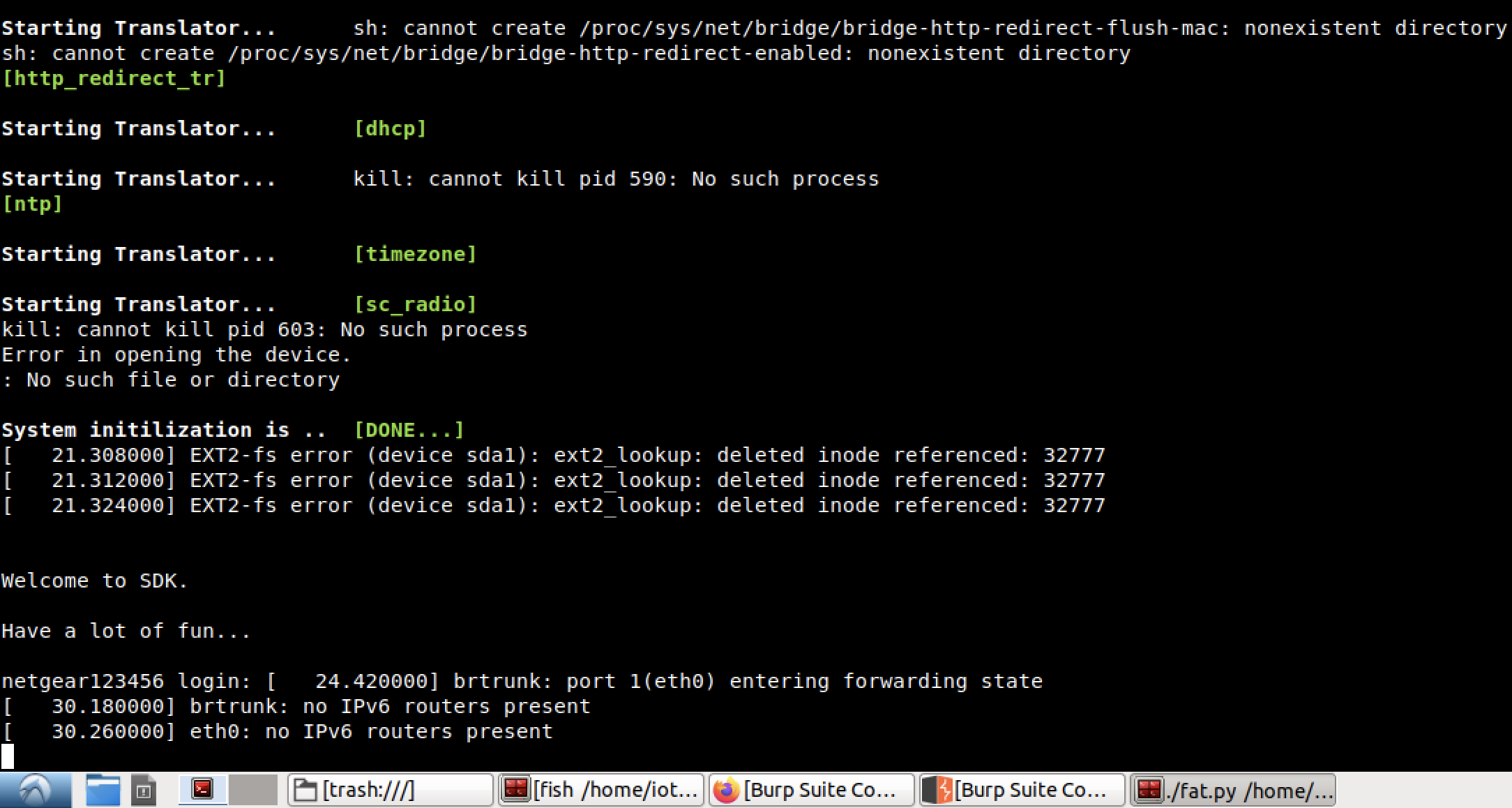The width and height of the screenshot is (1512, 808).
Task: Click 'kill: cannot kill pid 590' message
Action: (616, 179)
